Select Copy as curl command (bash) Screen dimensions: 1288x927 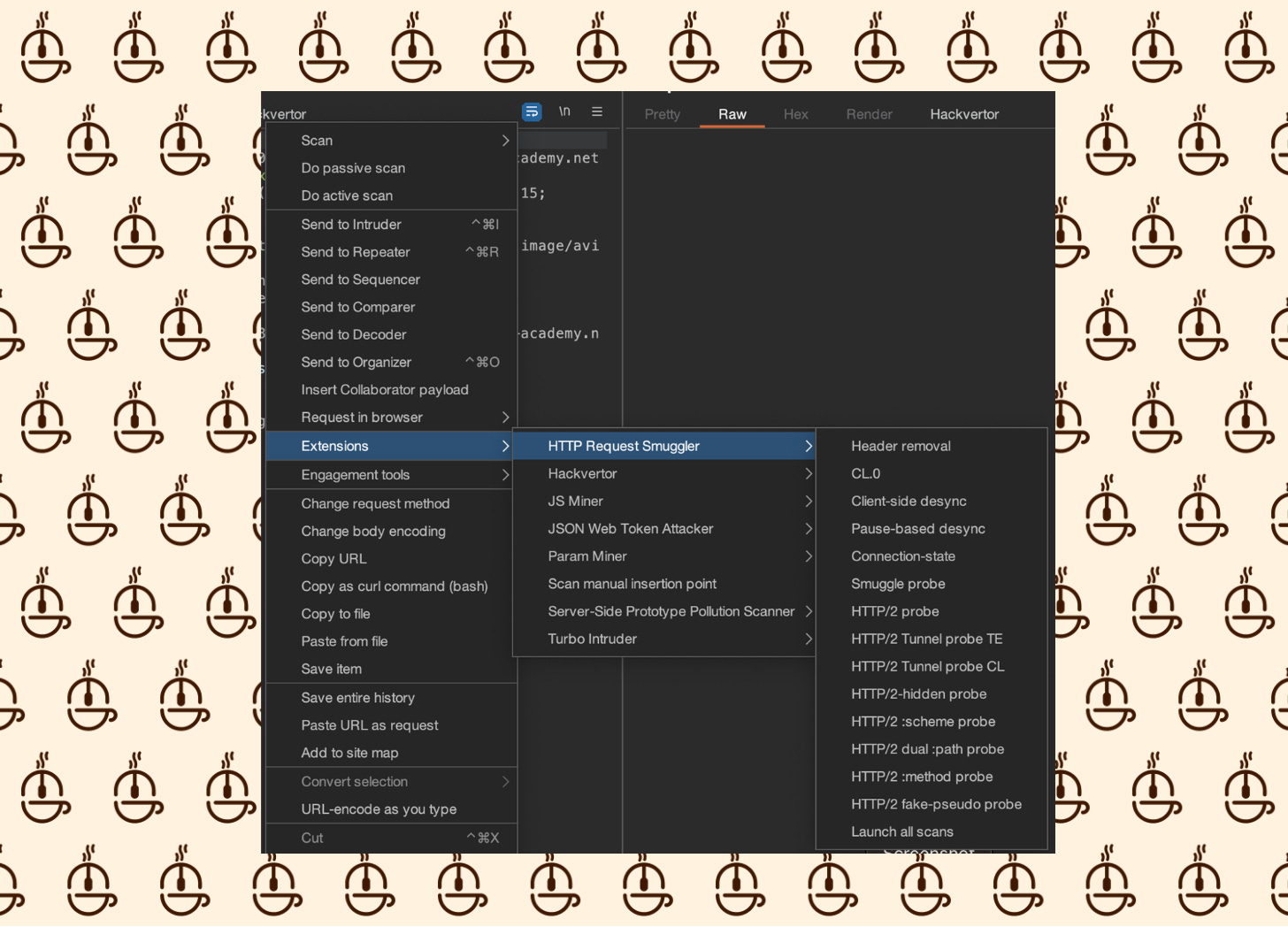tap(392, 586)
